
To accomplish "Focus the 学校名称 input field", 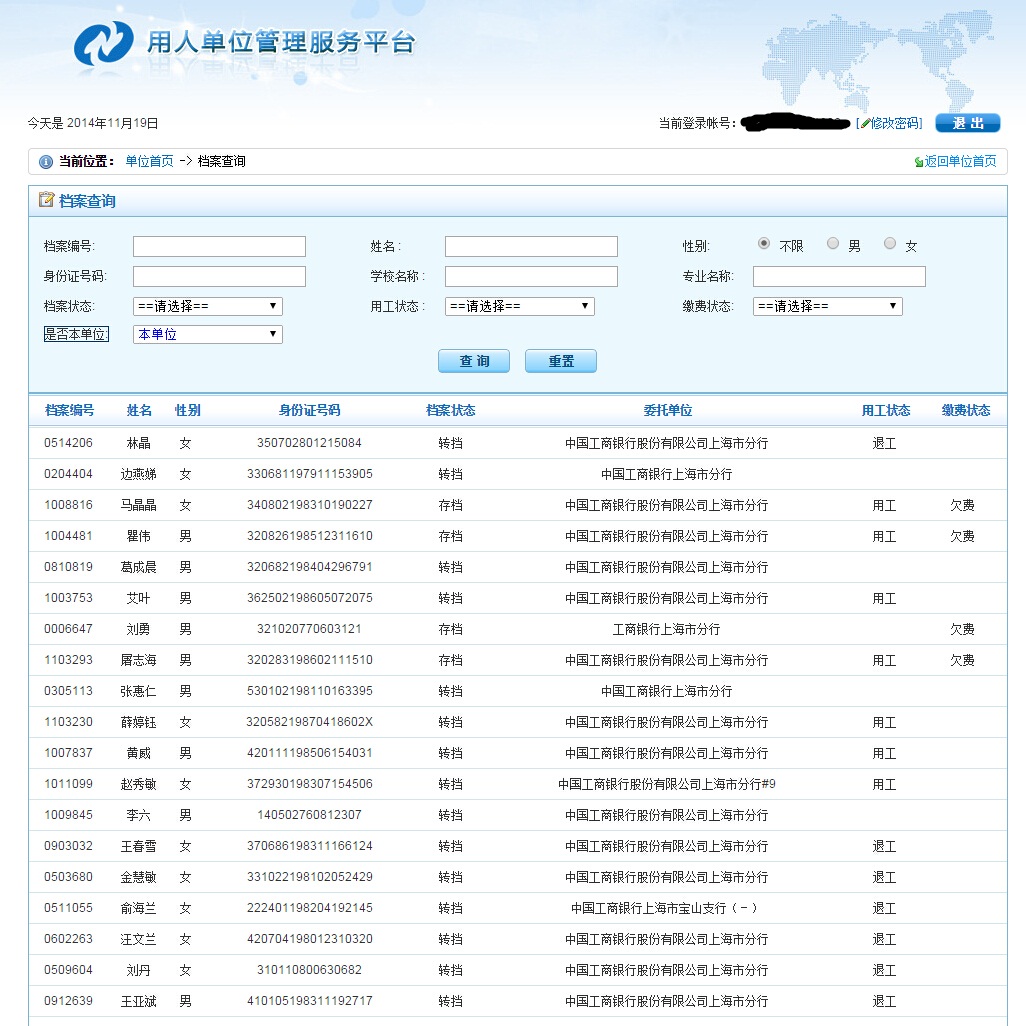I will [x=531, y=277].
